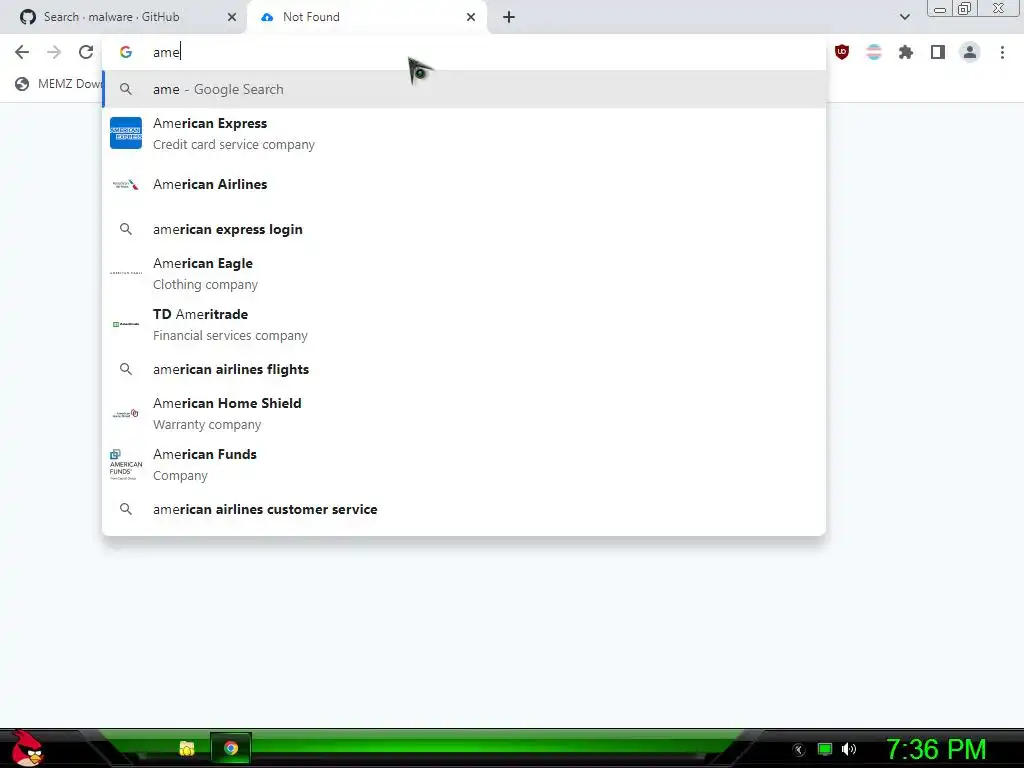Viewport: 1024px width, 768px height.
Task: Open the Angry Birds start button
Action: pyautogui.click(x=27, y=748)
